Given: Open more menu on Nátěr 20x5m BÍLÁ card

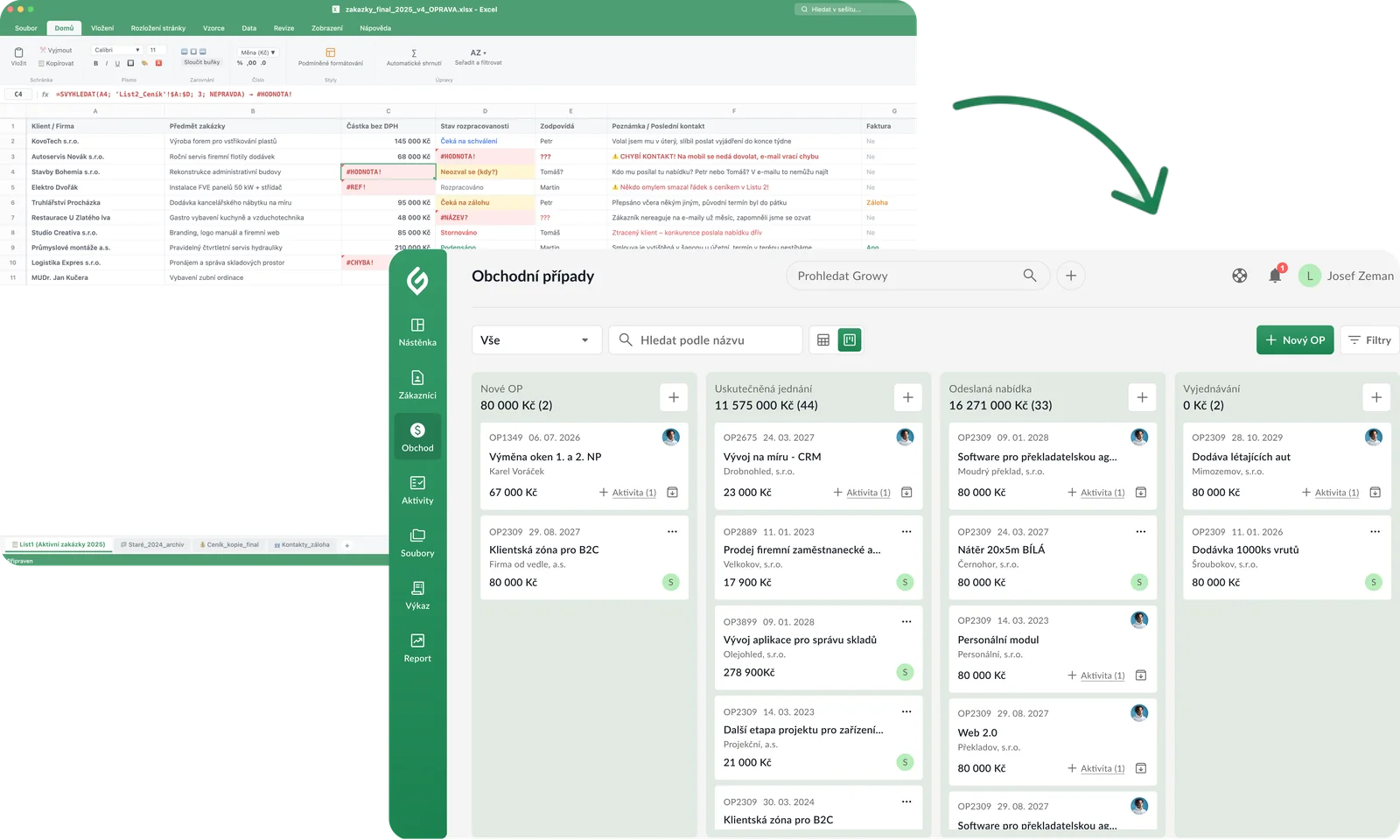Looking at the screenshot, I should pos(1141,531).
